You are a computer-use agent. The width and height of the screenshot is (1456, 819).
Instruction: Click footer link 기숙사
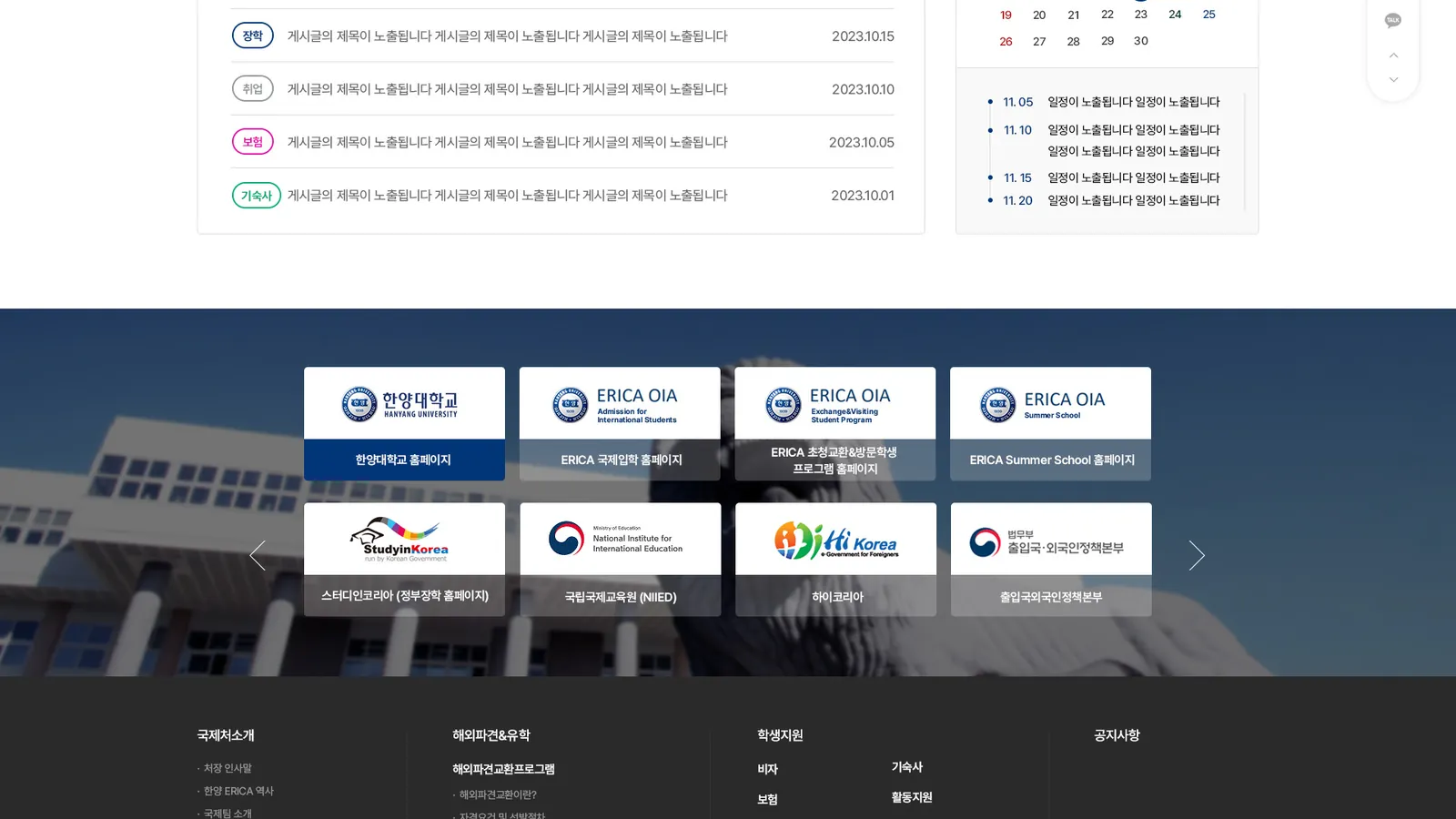tap(907, 767)
